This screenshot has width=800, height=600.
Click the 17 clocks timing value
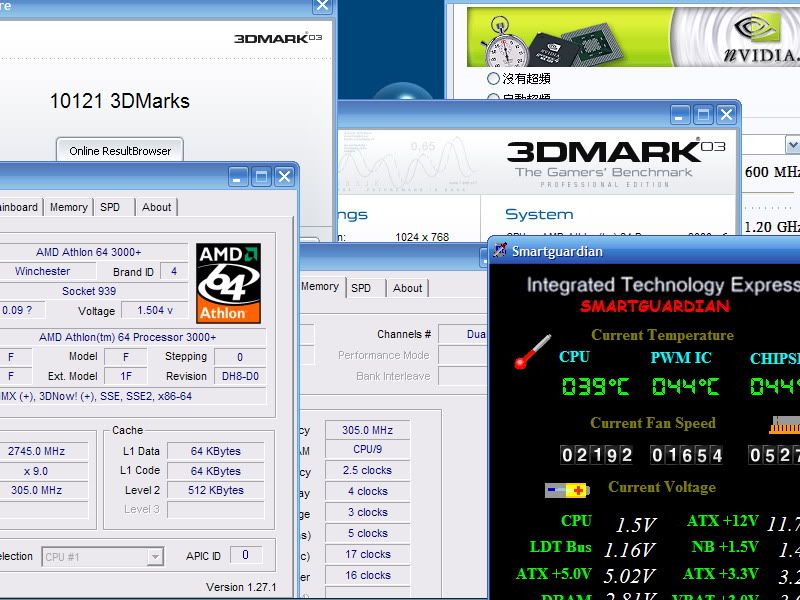pos(367,554)
